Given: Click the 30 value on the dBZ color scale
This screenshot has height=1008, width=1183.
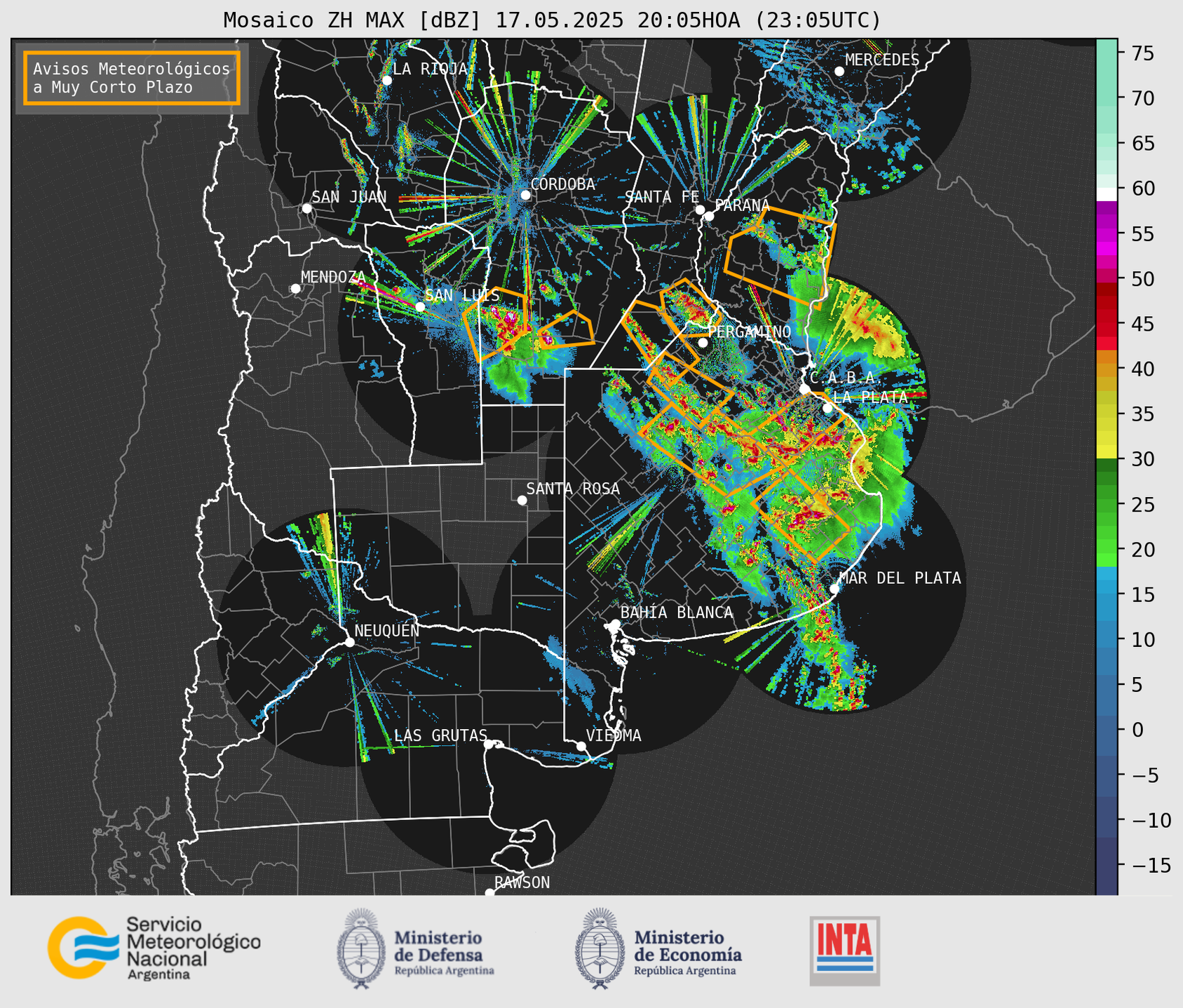Looking at the screenshot, I should [1142, 459].
